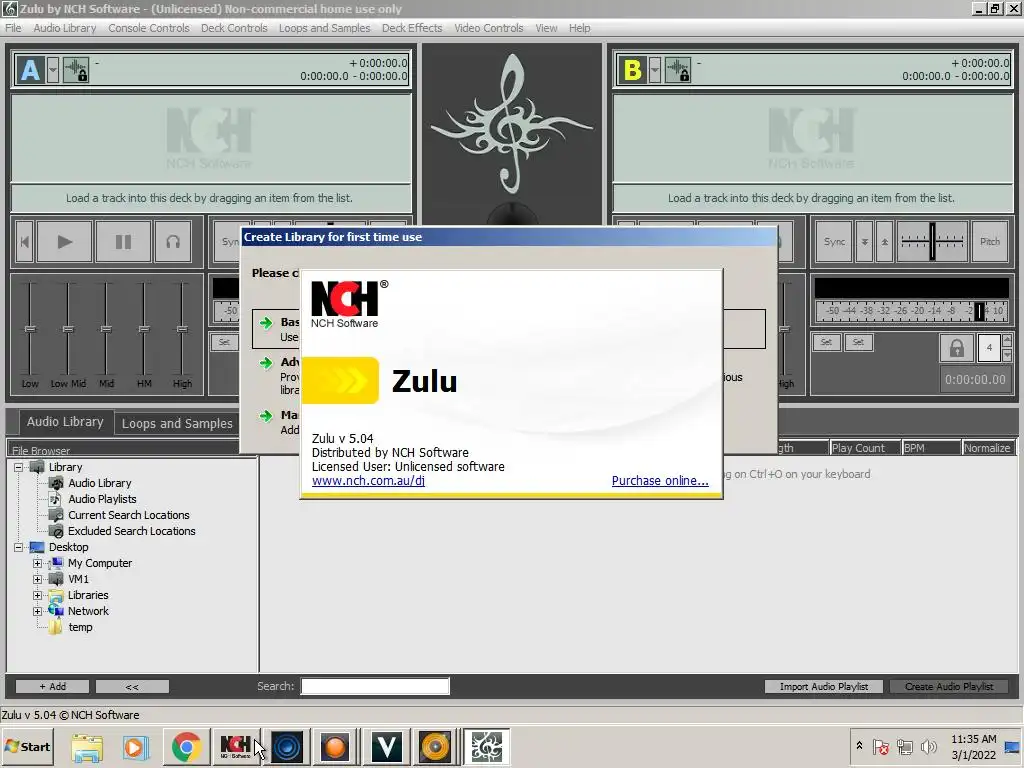Viewport: 1024px width, 768px height.
Task: Open Deck Controls menu
Action: [234, 28]
